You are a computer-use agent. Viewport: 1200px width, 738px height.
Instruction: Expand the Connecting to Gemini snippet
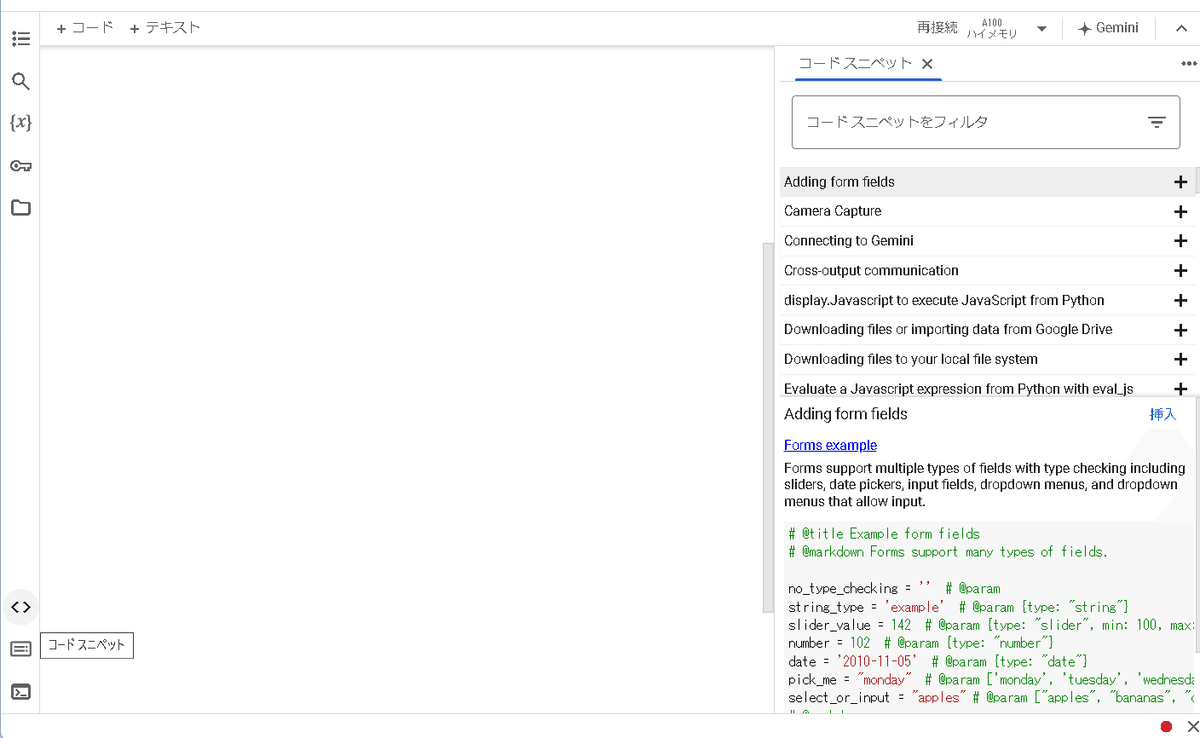1180,240
